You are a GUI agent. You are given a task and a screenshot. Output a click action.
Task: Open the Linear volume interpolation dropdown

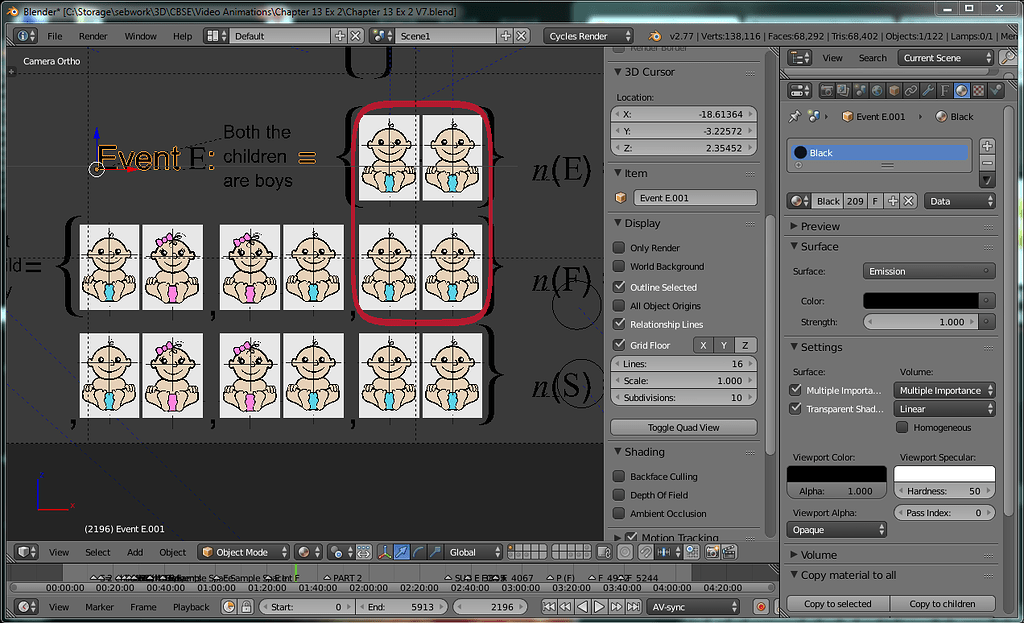[x=944, y=409]
